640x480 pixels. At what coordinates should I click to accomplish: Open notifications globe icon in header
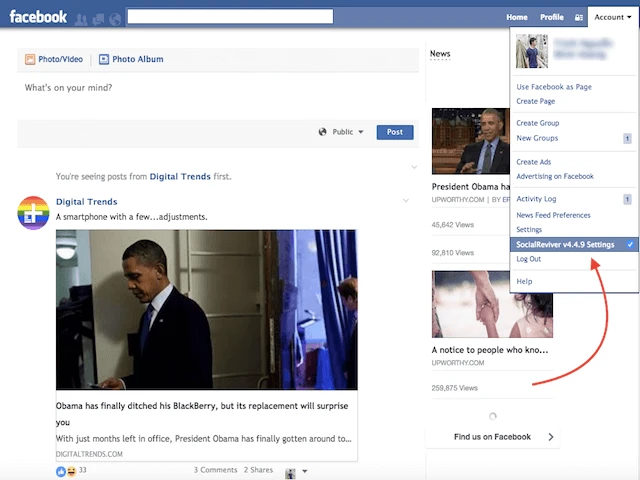point(116,18)
